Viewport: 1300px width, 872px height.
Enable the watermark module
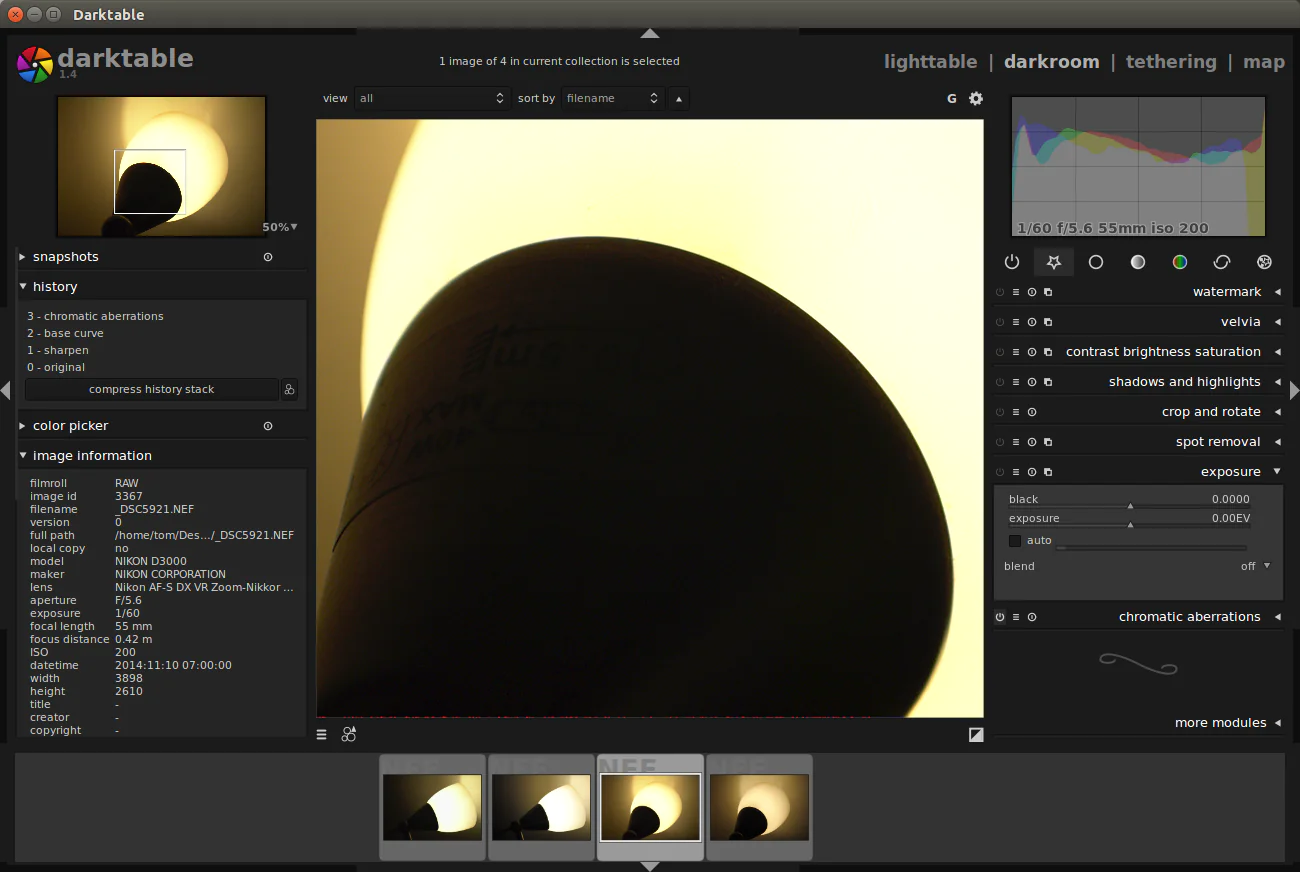1000,292
